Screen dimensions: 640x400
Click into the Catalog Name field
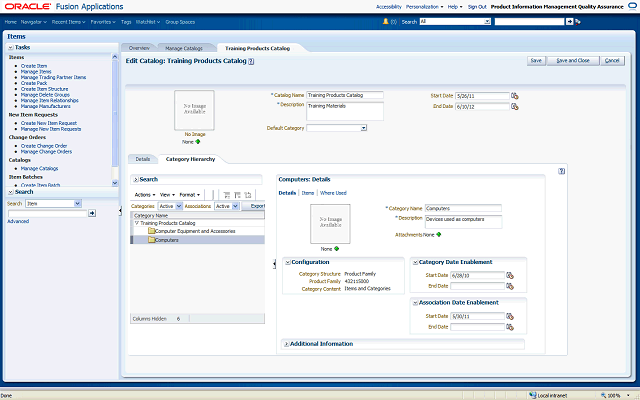coord(345,95)
